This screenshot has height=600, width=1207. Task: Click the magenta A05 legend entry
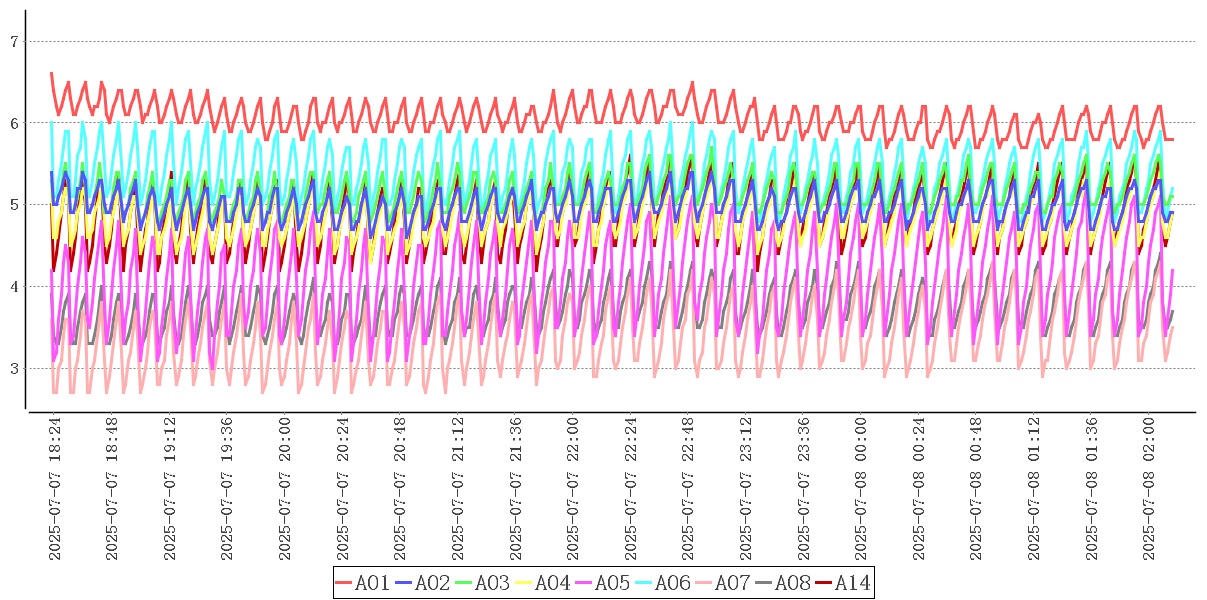(x=603, y=583)
